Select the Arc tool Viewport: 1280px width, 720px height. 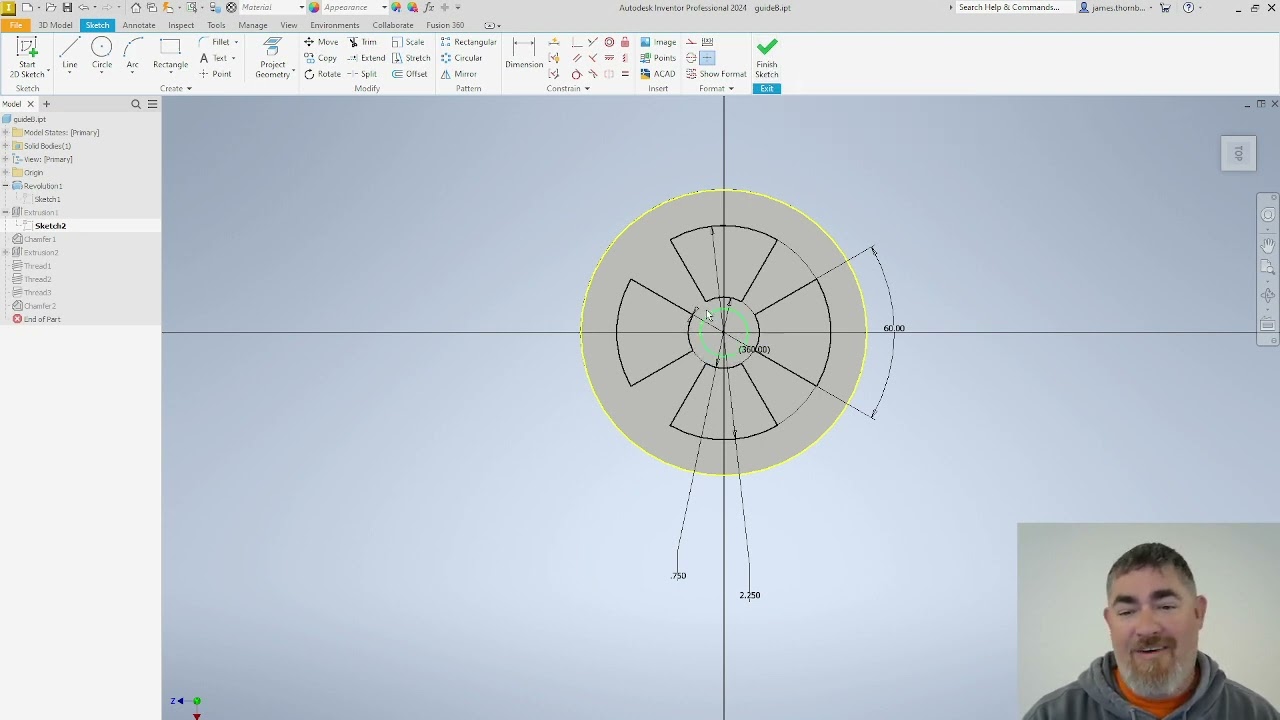(132, 54)
